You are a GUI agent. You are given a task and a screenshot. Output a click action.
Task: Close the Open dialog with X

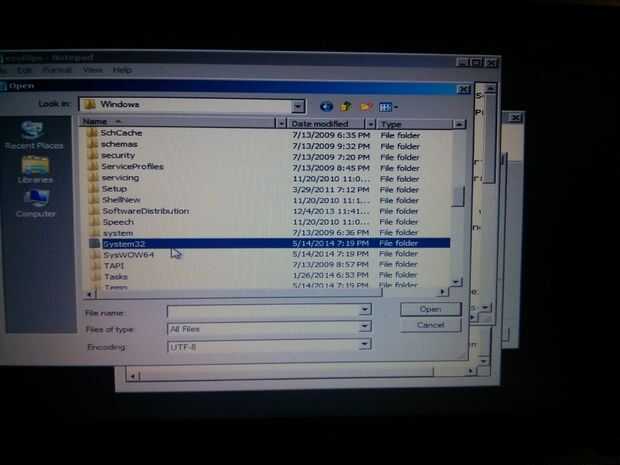click(463, 90)
